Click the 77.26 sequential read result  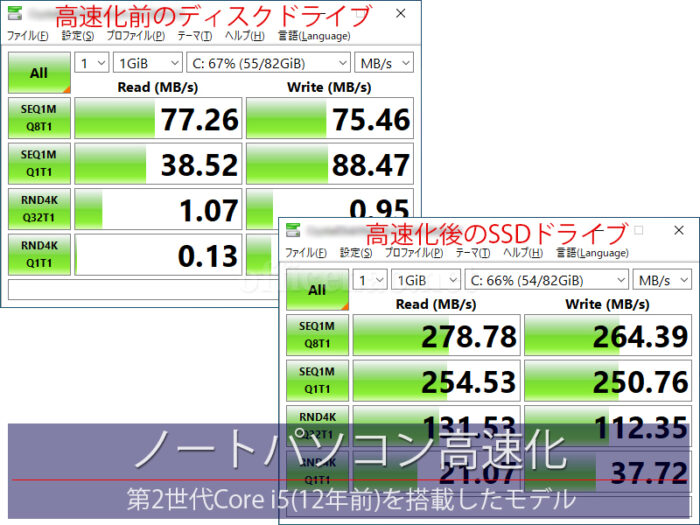(x=158, y=118)
